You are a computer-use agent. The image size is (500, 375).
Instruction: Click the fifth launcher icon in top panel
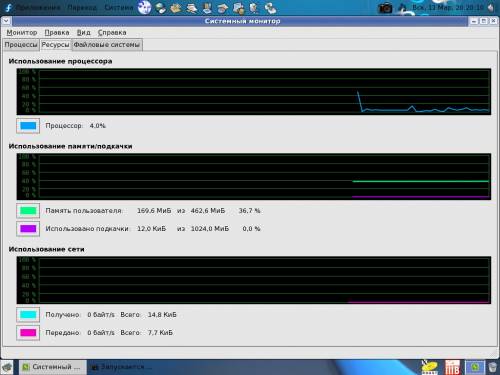207,8
